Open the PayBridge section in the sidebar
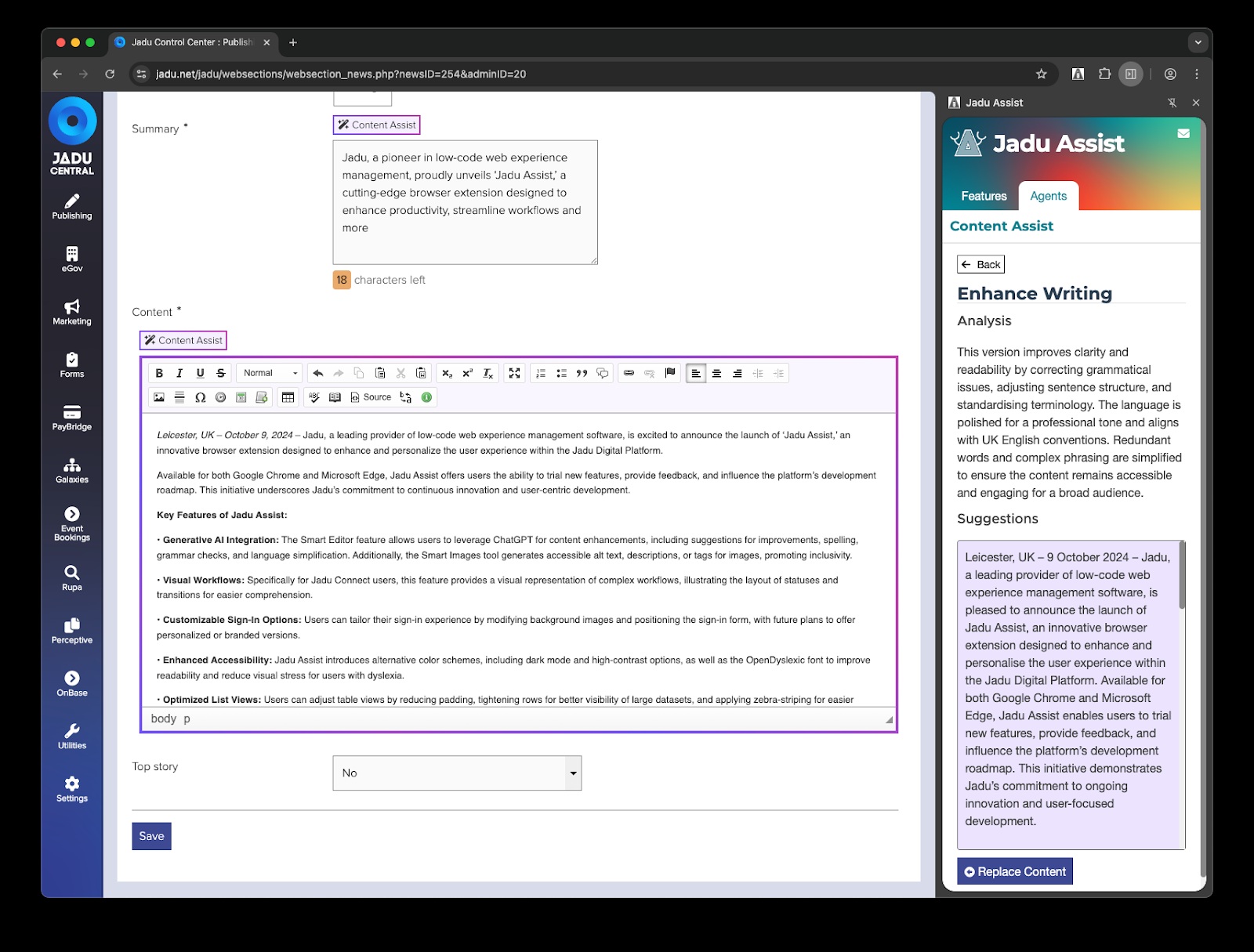This screenshot has height=952, width=1254. (72, 418)
